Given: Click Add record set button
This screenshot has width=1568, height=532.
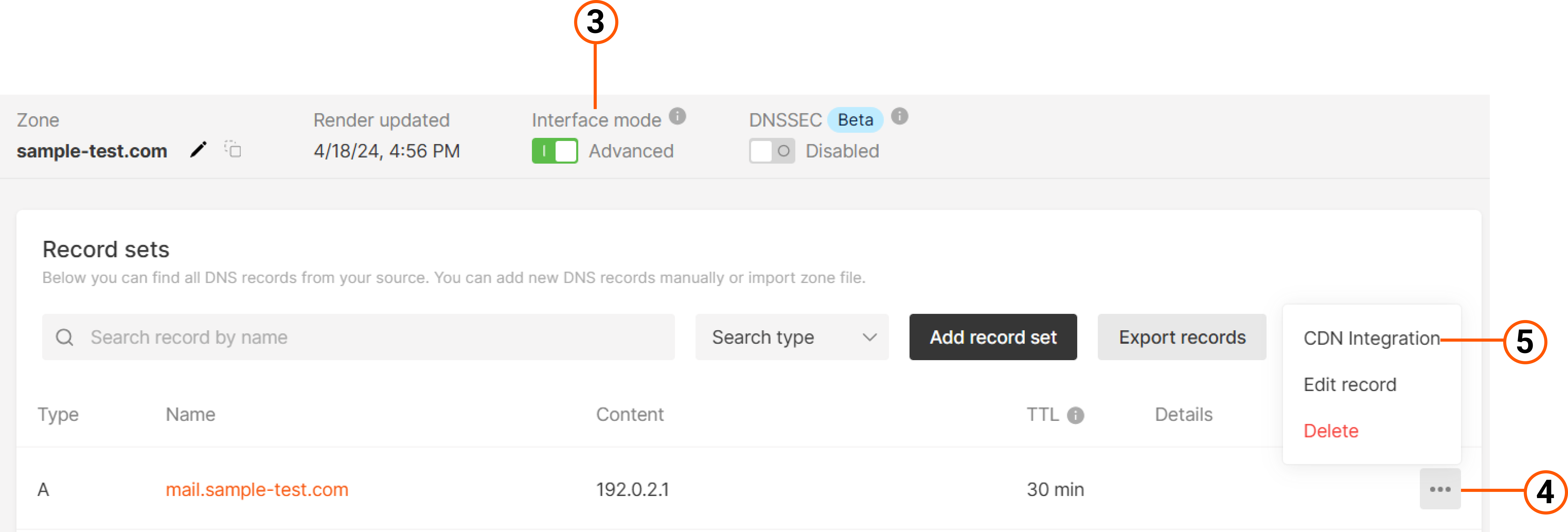Looking at the screenshot, I should coord(993,337).
